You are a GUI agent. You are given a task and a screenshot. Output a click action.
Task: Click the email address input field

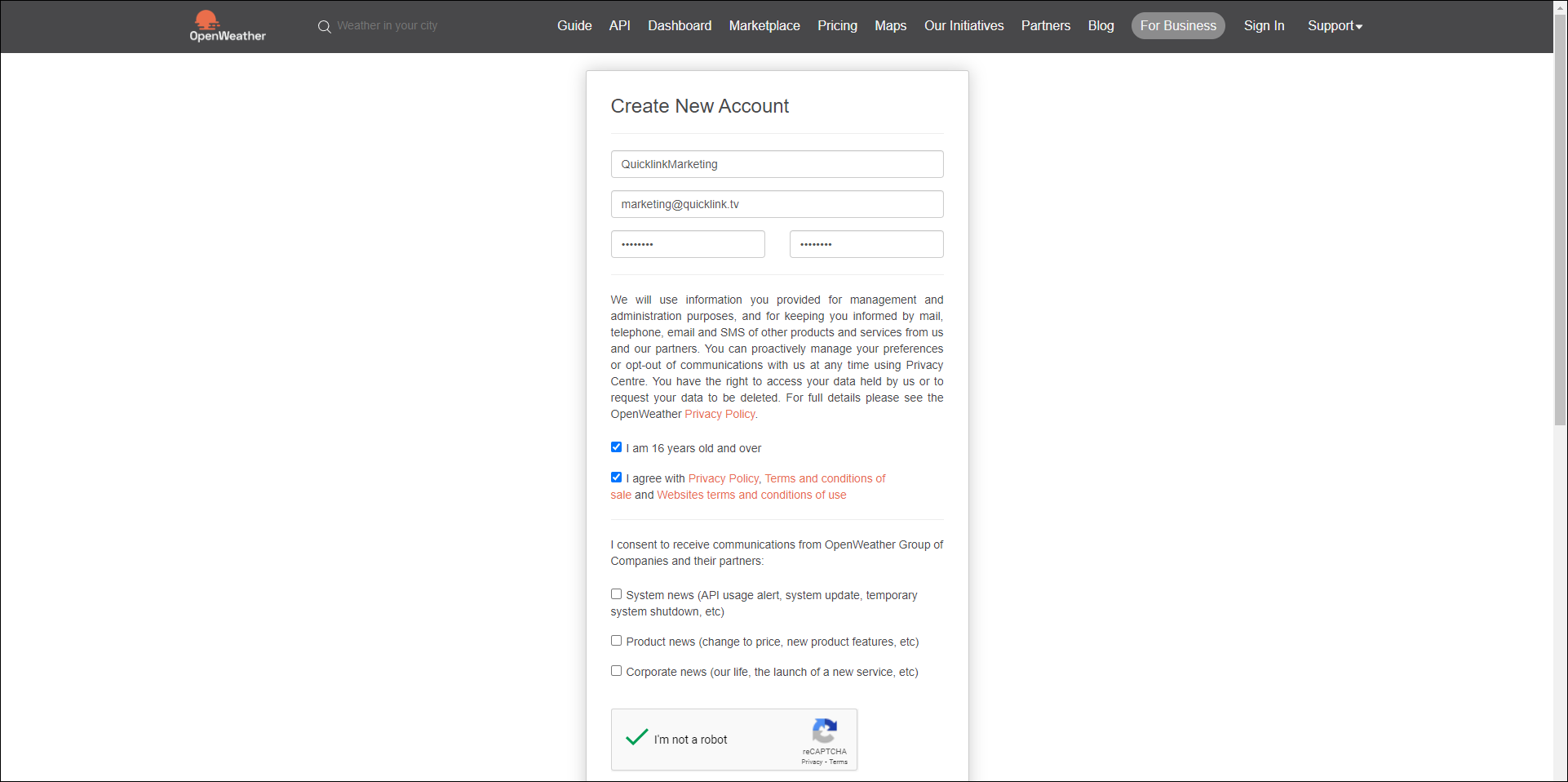click(777, 204)
